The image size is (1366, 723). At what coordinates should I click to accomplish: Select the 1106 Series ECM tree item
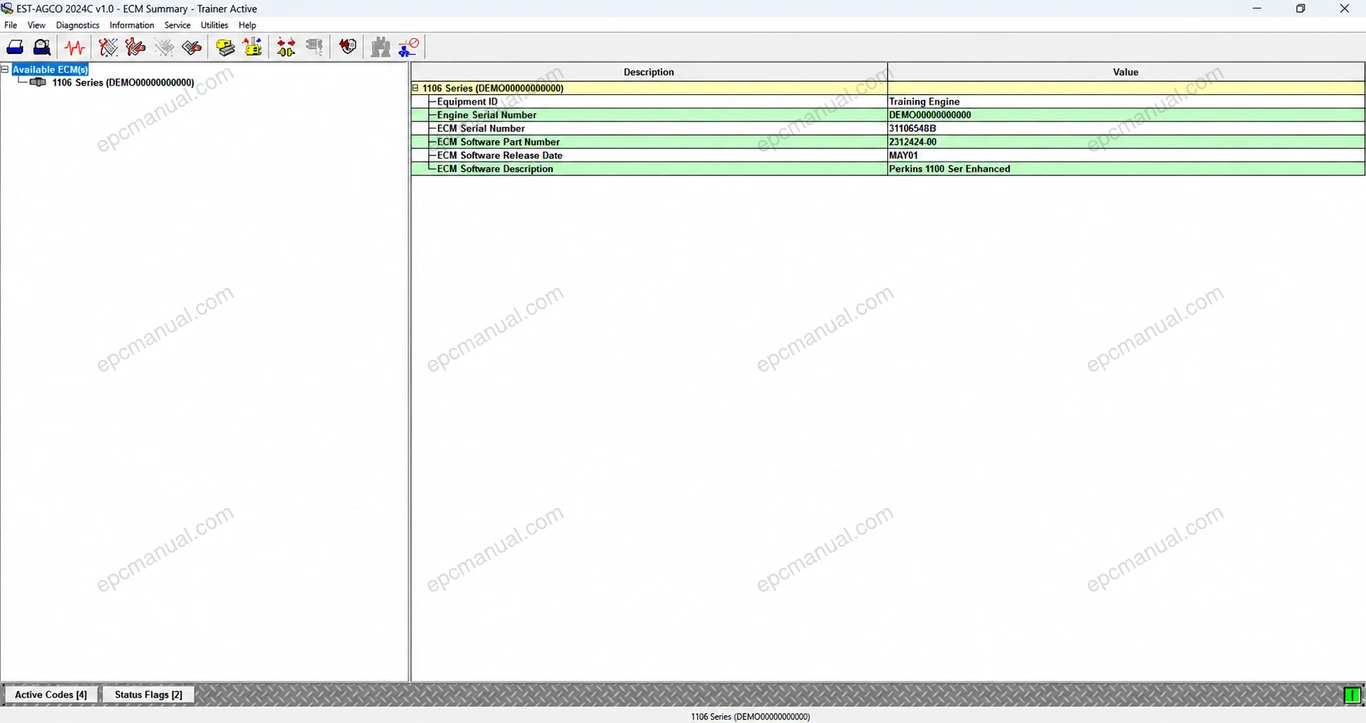pos(123,83)
